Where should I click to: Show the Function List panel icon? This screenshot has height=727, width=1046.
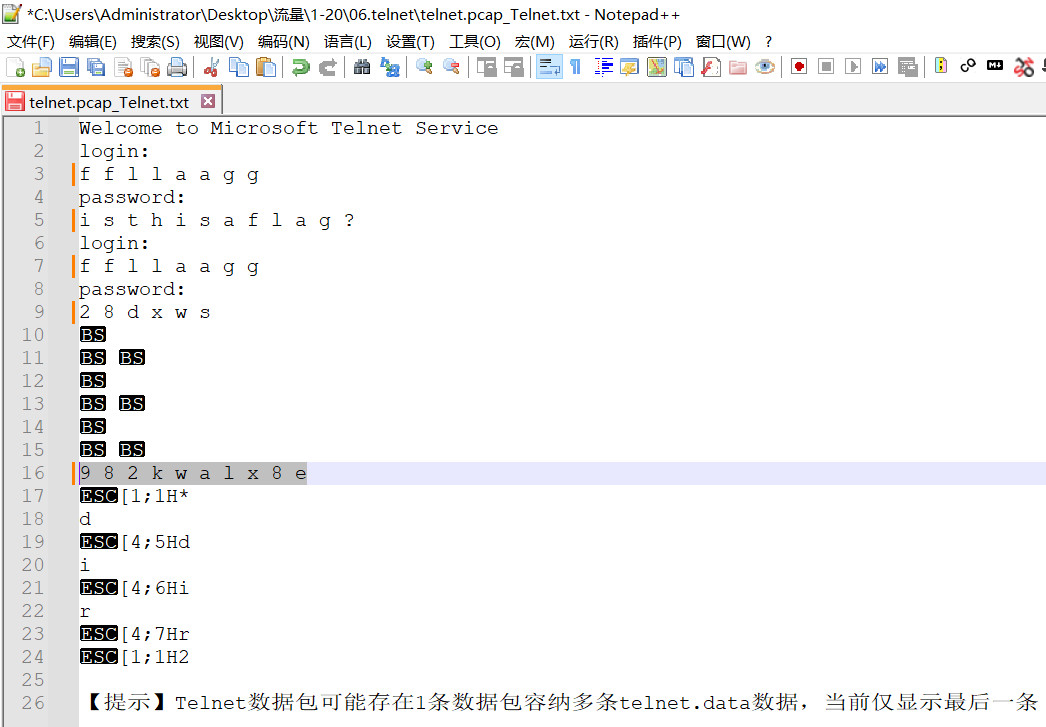click(x=711, y=67)
